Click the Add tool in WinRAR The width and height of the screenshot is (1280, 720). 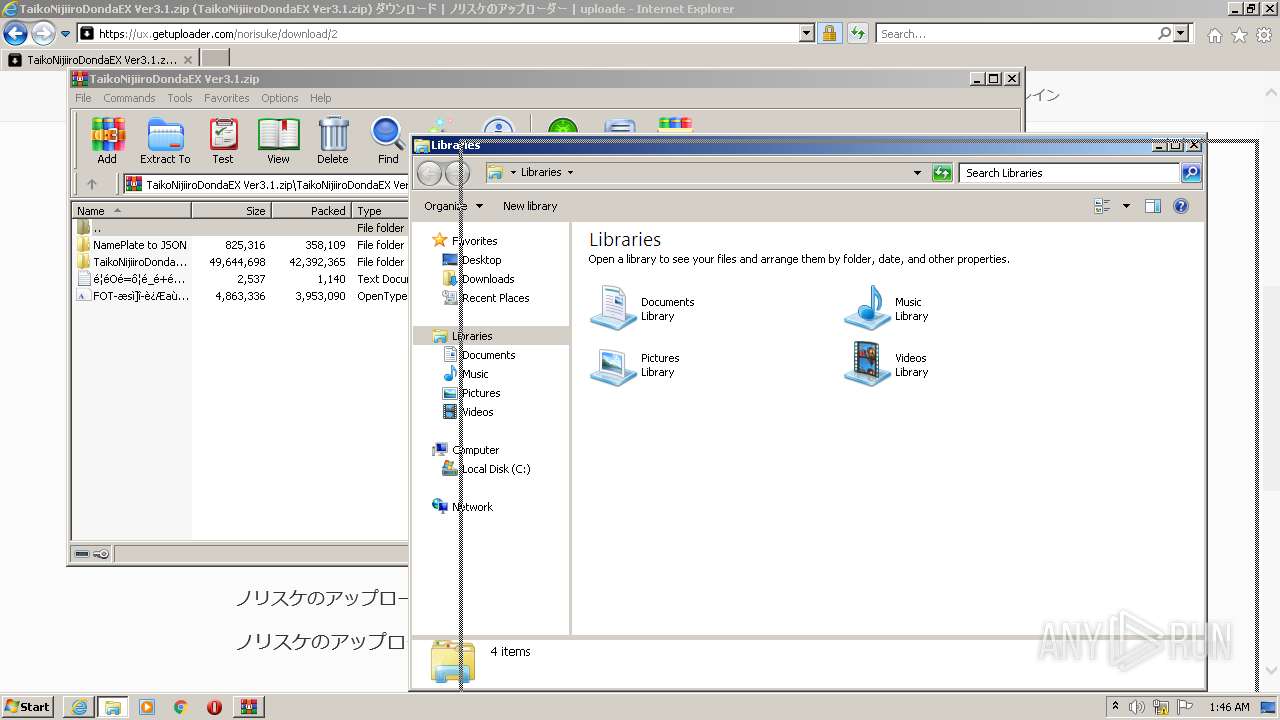107,140
